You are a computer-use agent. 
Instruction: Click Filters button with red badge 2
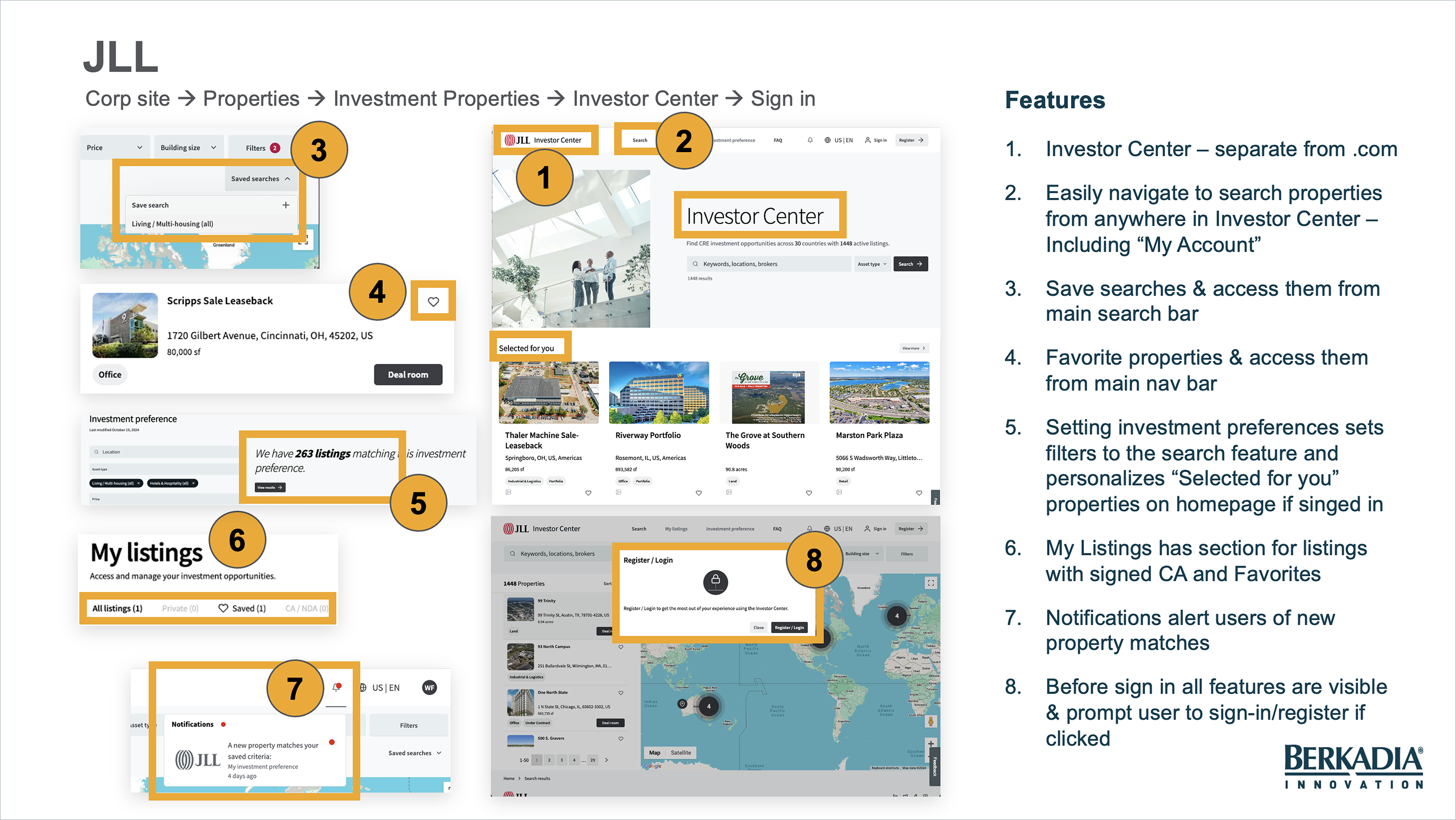coord(262,148)
